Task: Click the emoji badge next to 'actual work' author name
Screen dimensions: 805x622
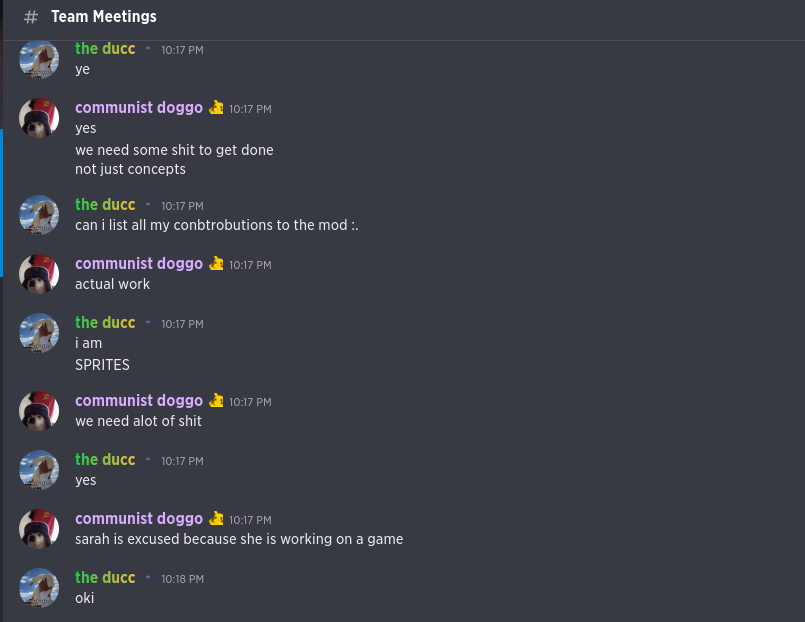Action: tap(216, 263)
